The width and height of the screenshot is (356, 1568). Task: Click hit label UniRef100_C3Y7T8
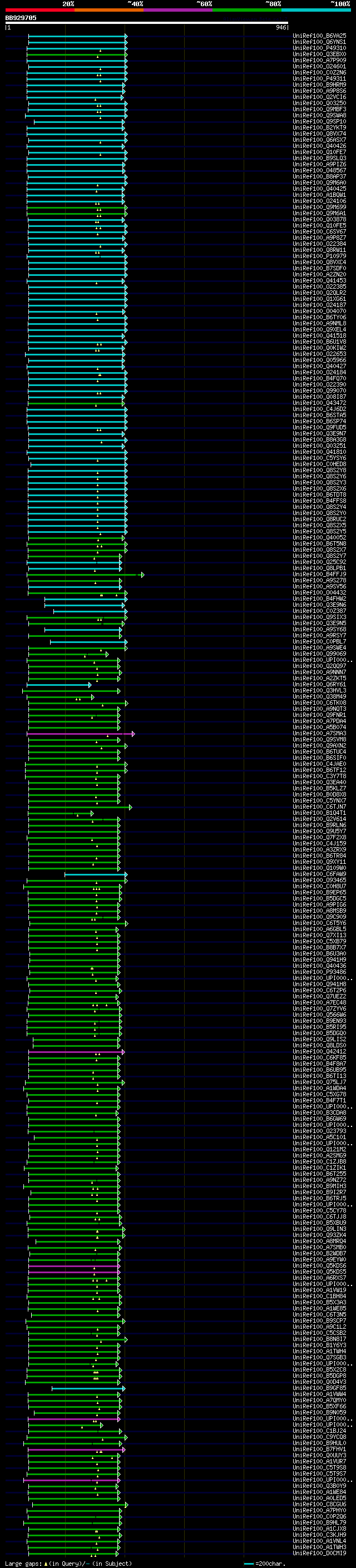pyautogui.click(x=319, y=776)
